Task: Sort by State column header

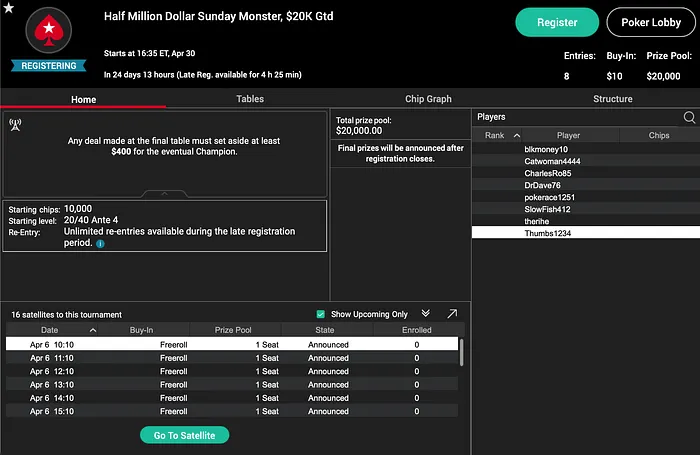Action: coord(325,330)
